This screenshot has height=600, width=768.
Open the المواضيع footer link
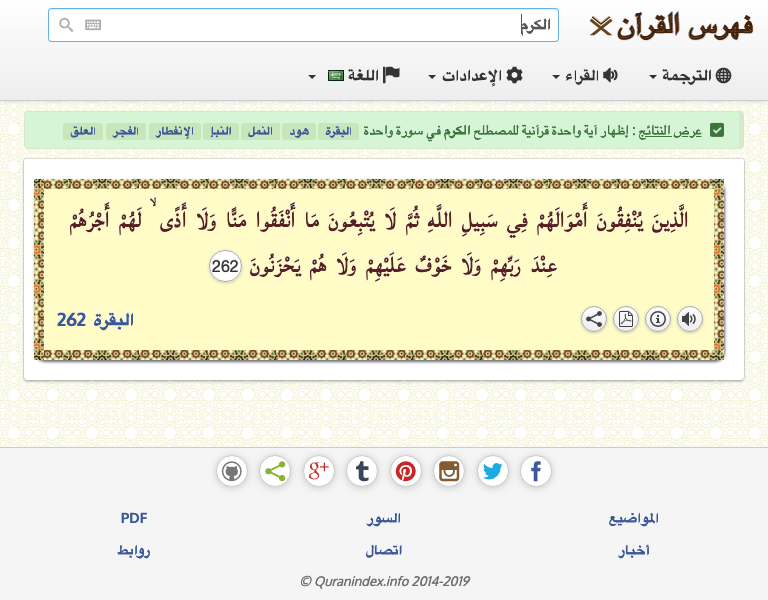[634, 519]
